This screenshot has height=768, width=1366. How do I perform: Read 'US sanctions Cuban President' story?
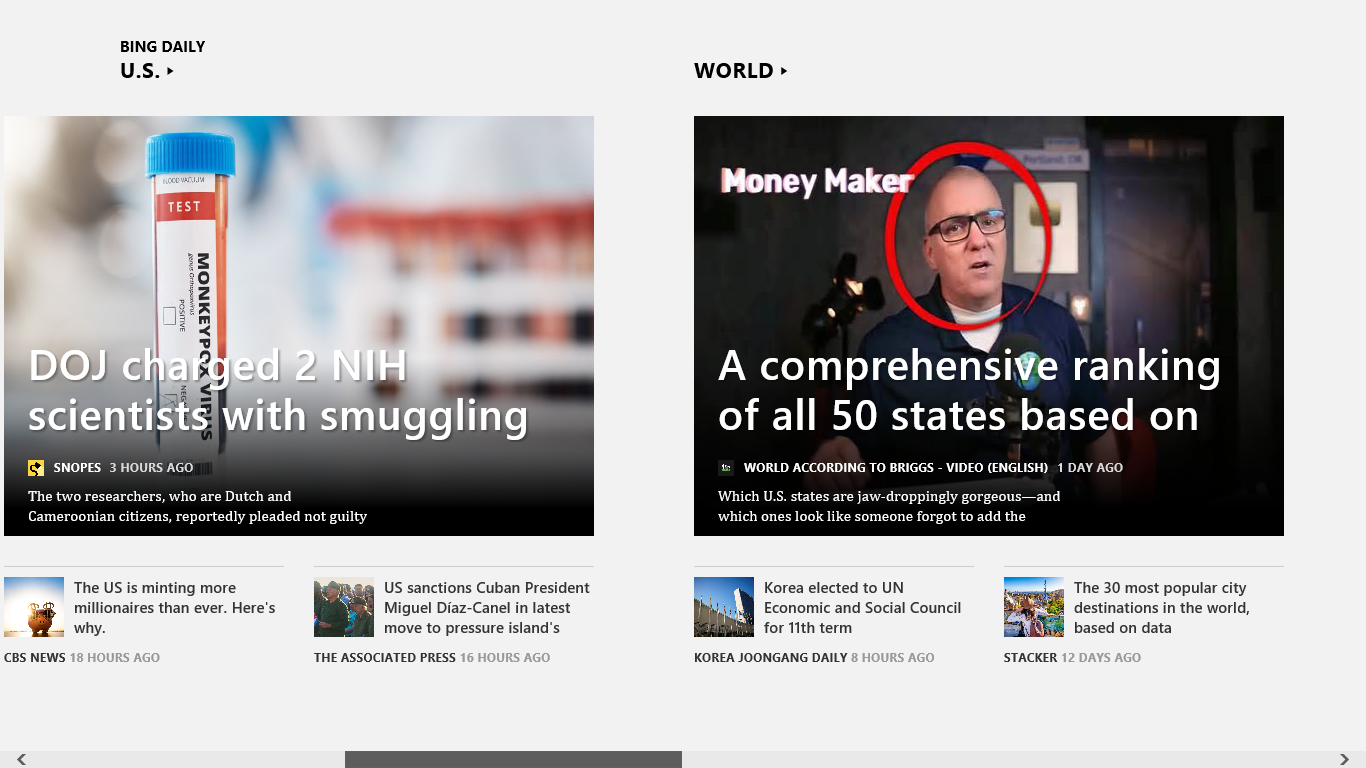tap(487, 608)
